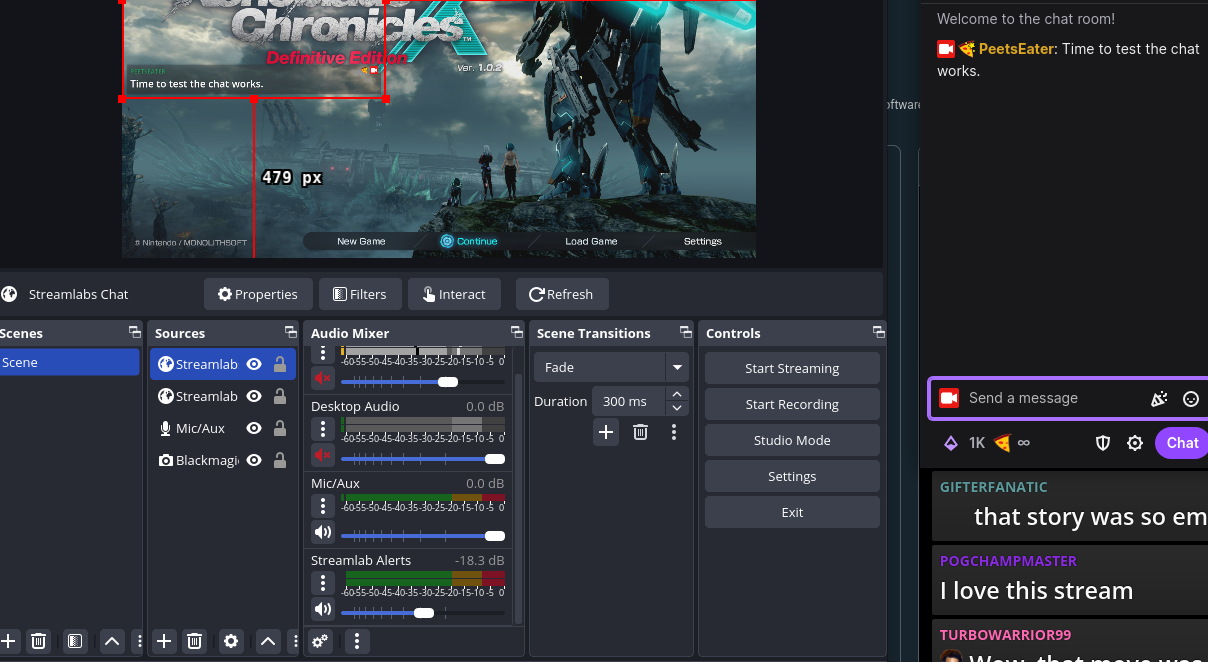Float the Scene Transitions dock panel
The width and height of the screenshot is (1208, 662).
[685, 332]
